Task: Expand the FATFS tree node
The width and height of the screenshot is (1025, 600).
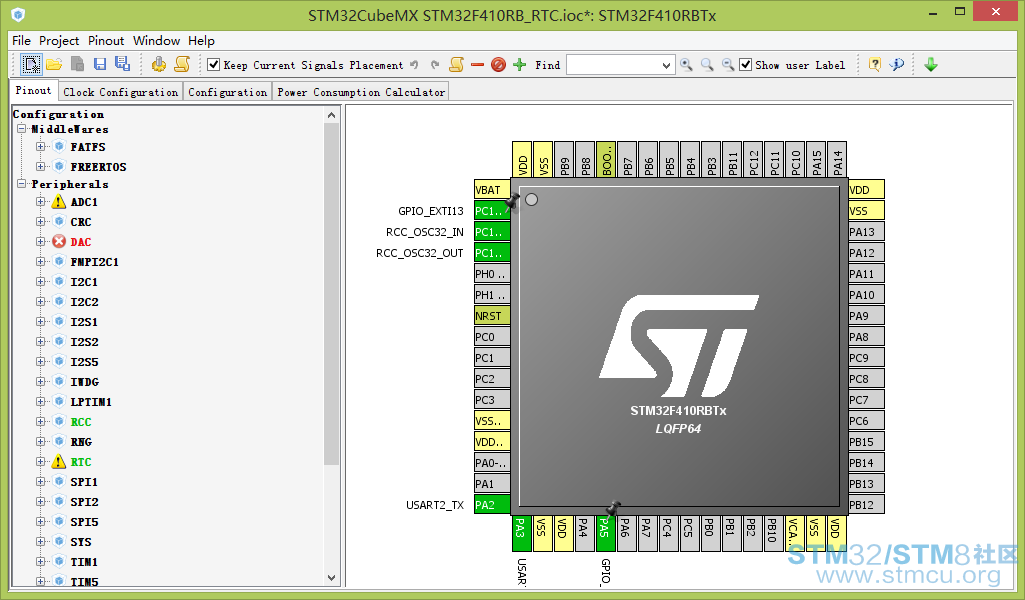Action: (x=41, y=146)
